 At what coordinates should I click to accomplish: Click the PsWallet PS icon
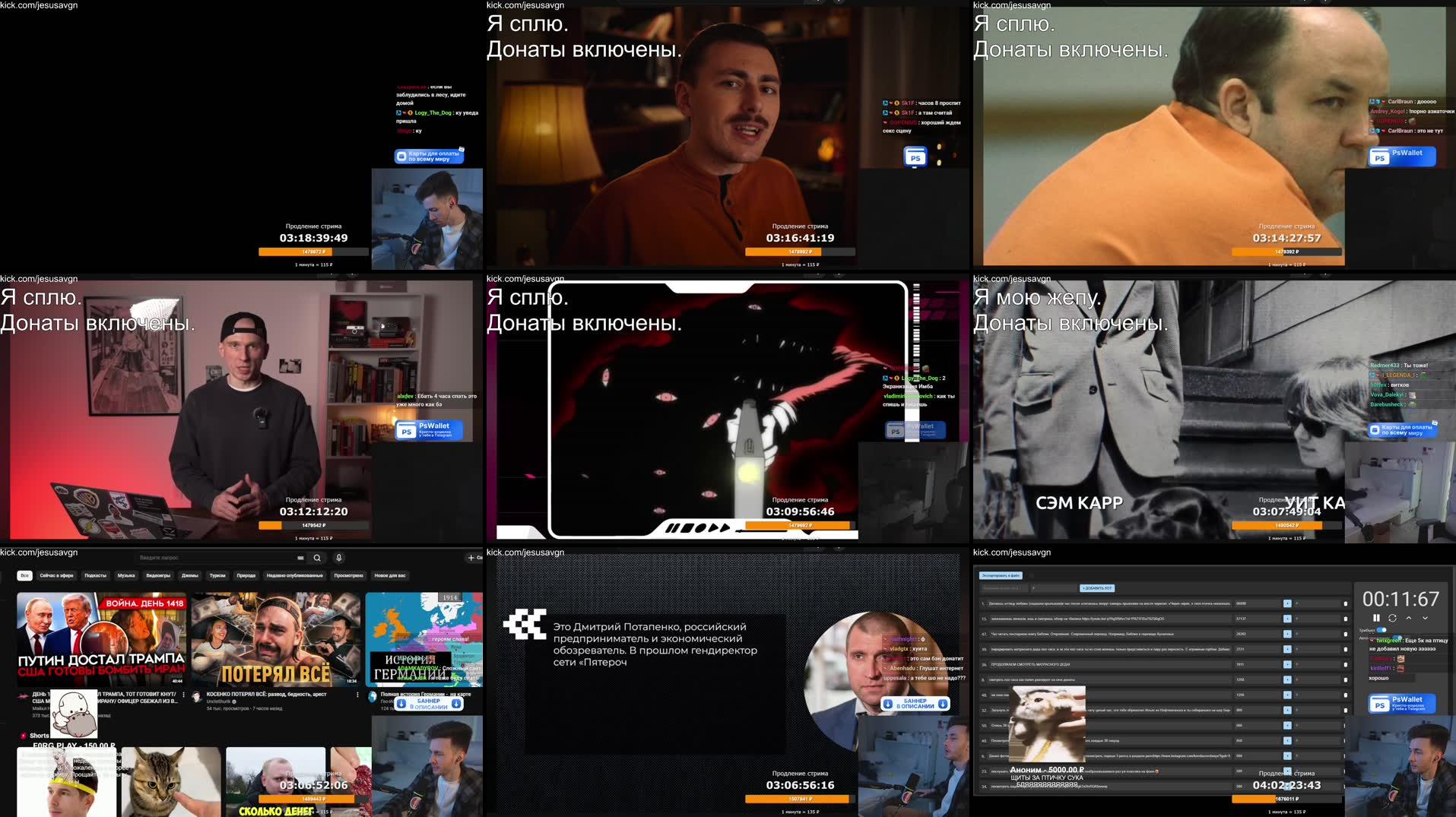[1379, 705]
